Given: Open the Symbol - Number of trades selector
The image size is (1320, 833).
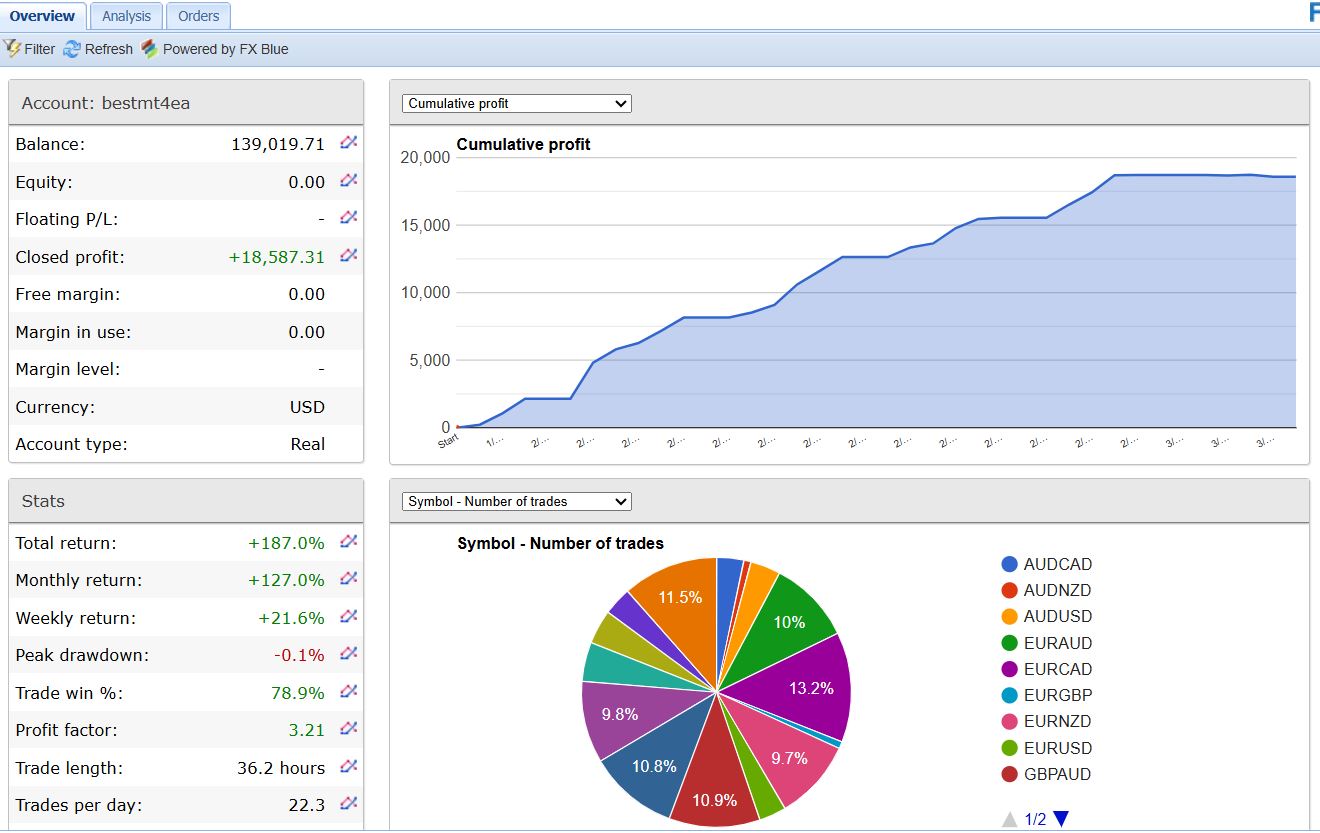Looking at the screenshot, I should (514, 501).
